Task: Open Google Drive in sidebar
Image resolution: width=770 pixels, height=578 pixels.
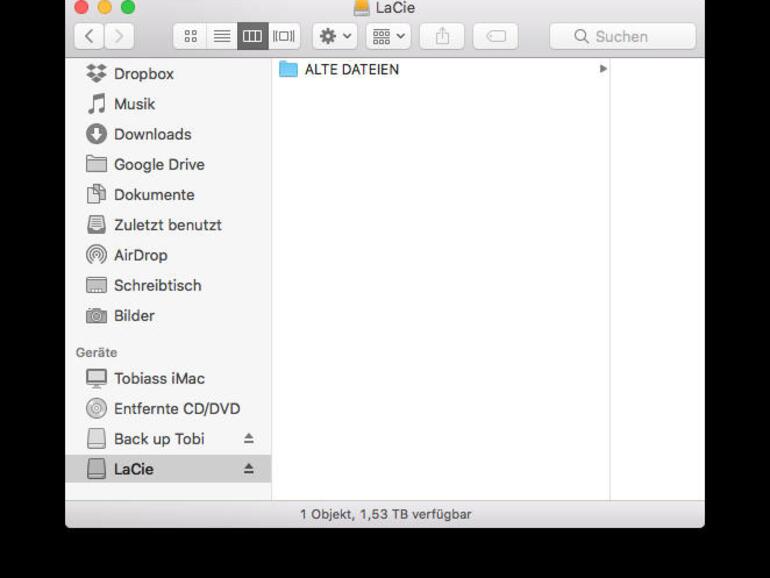Action: [x=159, y=165]
